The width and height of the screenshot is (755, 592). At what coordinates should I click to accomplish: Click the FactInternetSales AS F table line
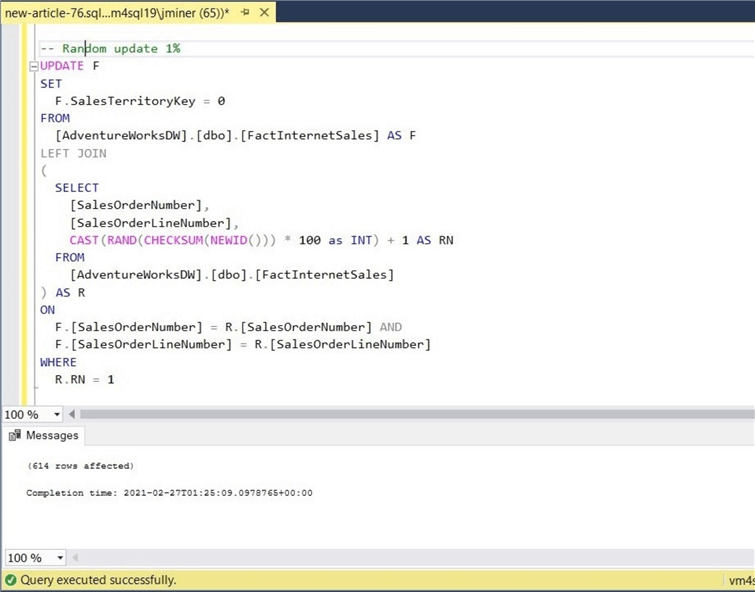pos(235,136)
